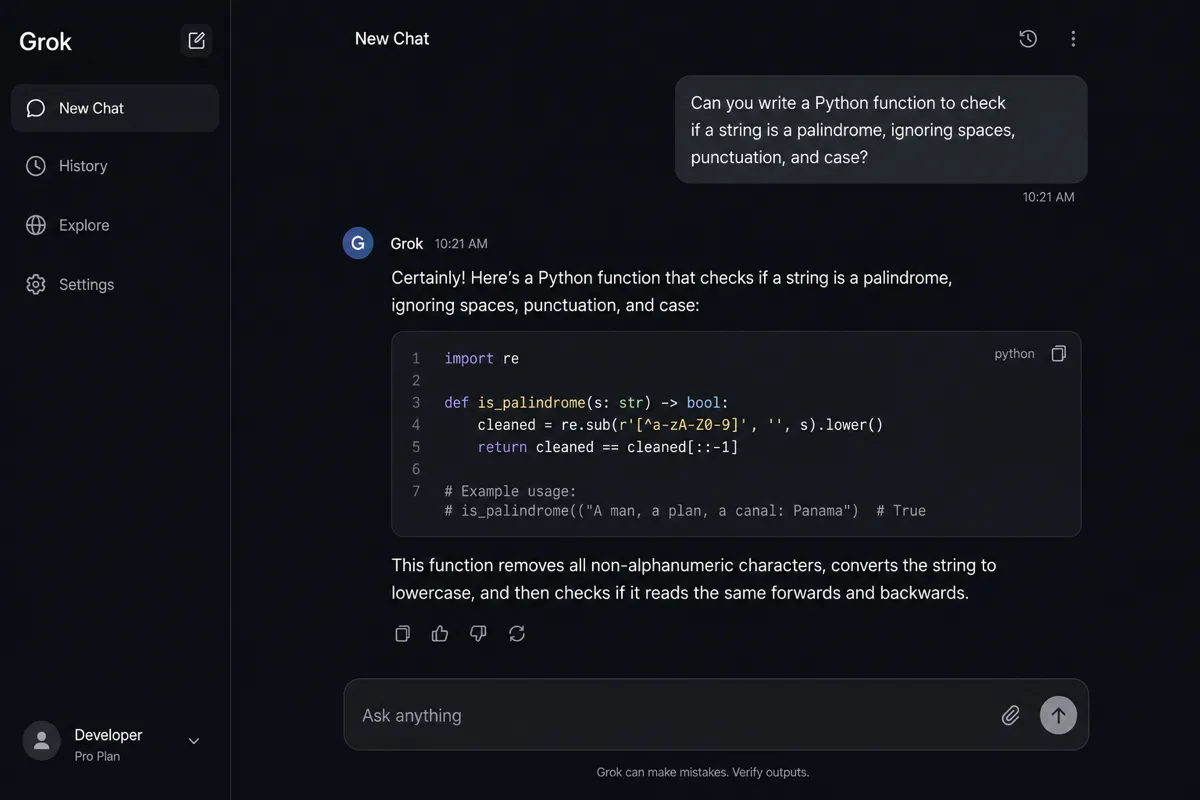Image resolution: width=1200 pixels, height=800 pixels.
Task: Regenerate the response with the refresh icon
Action: pyautogui.click(x=517, y=633)
